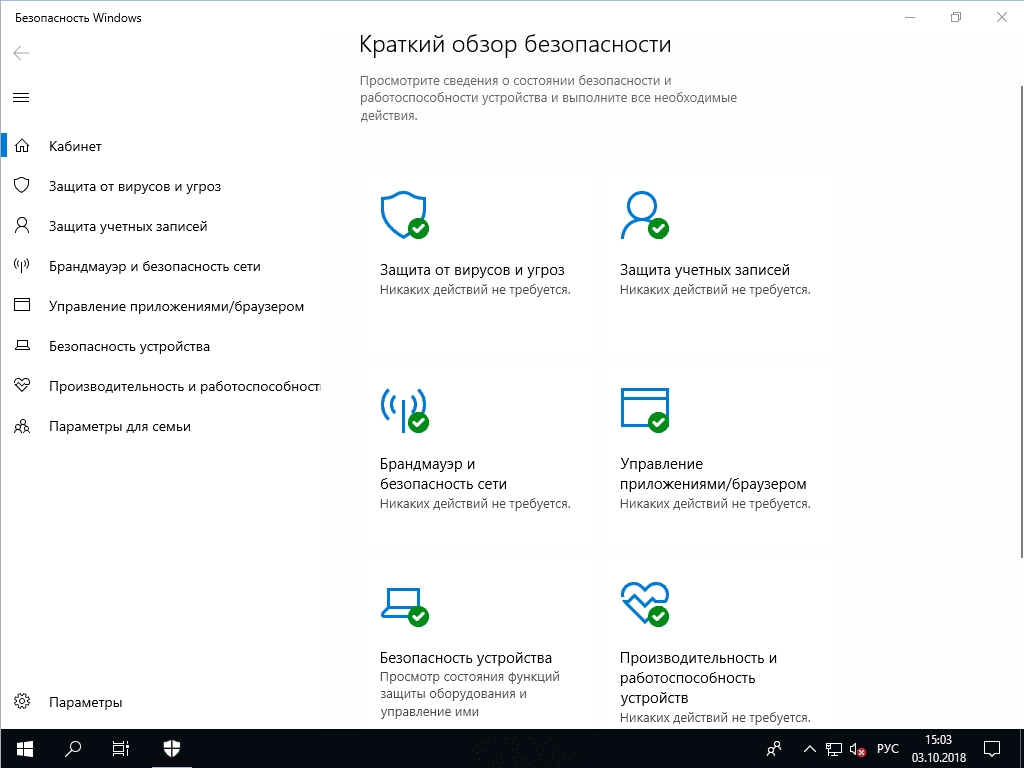Open the large device health heart icon
The height and width of the screenshot is (768, 1024).
(x=645, y=604)
